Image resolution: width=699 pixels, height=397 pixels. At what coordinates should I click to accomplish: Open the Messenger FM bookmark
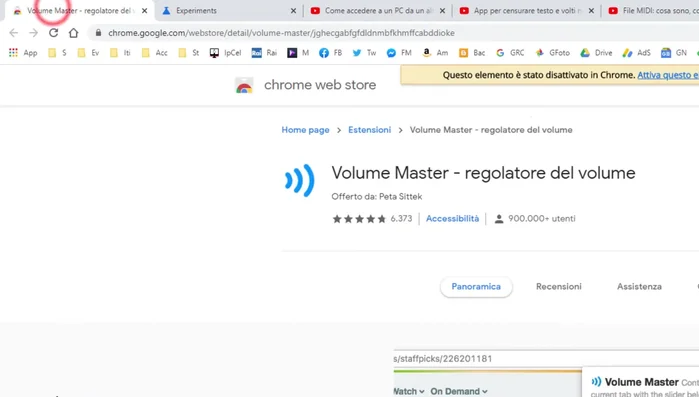pos(399,53)
